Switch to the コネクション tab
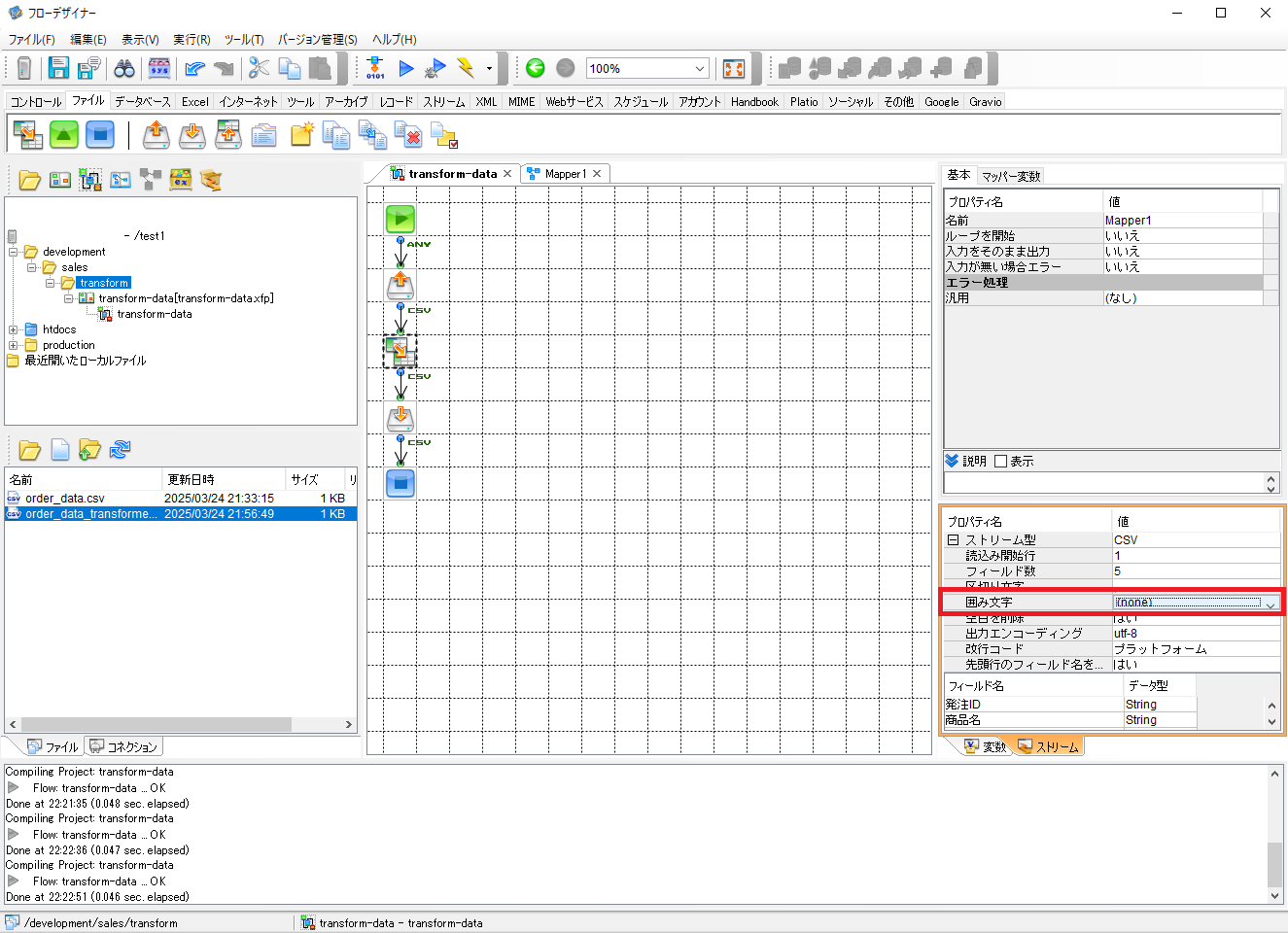 click(x=123, y=746)
